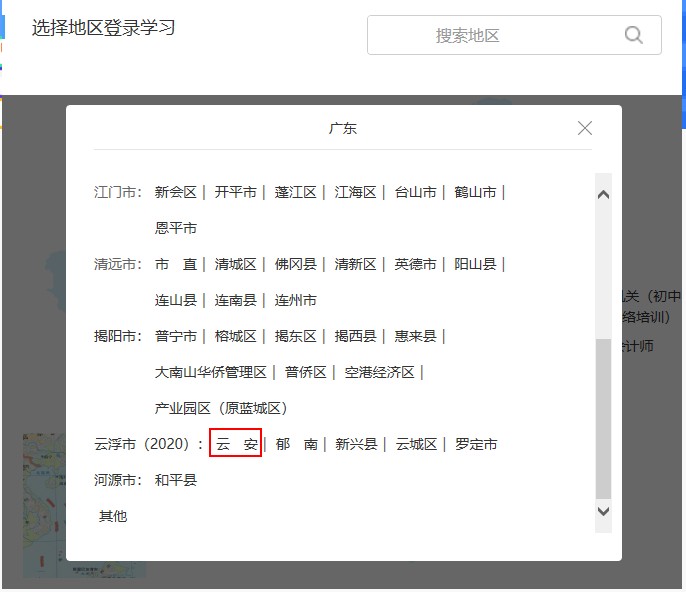Select 普侨区 region
The image size is (686, 592).
(x=305, y=372)
